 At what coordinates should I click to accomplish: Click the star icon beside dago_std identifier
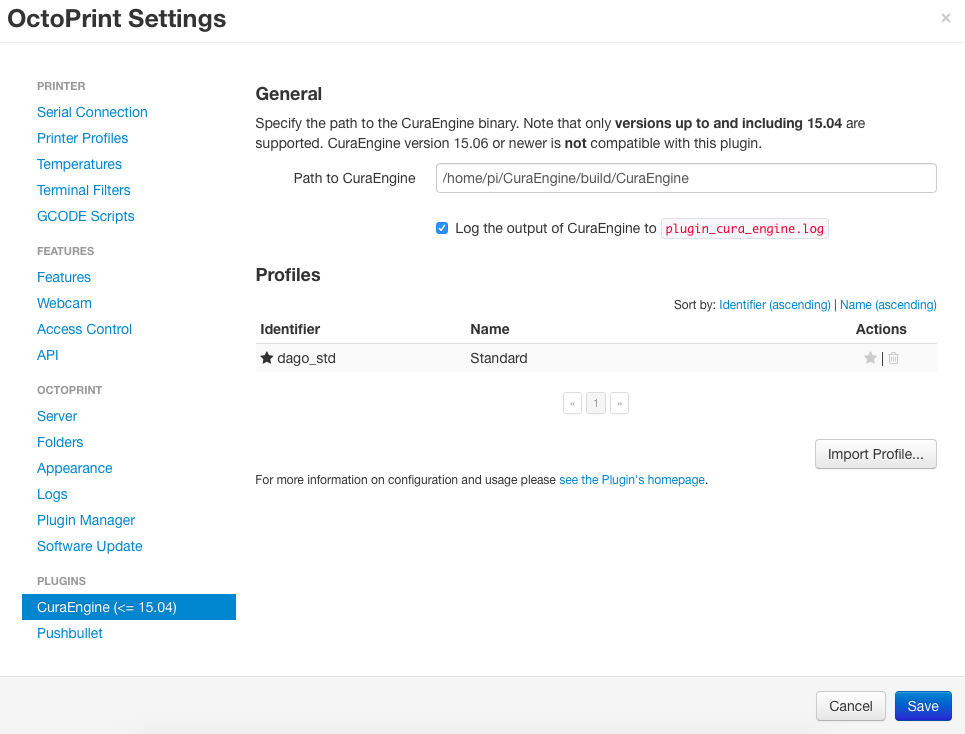coord(266,357)
